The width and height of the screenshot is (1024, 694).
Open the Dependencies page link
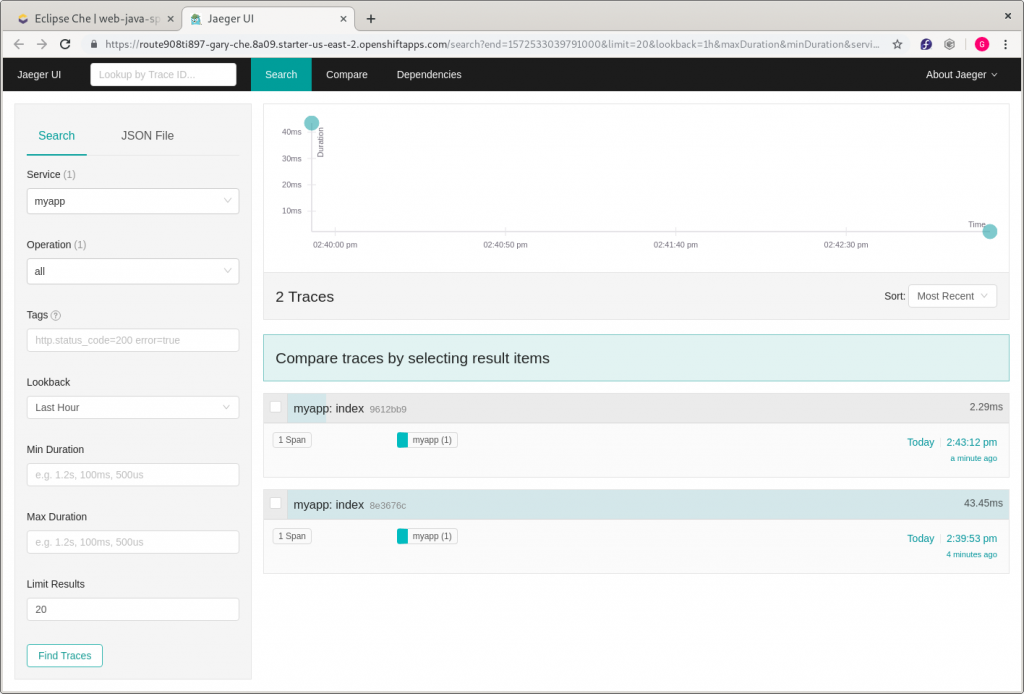point(429,75)
